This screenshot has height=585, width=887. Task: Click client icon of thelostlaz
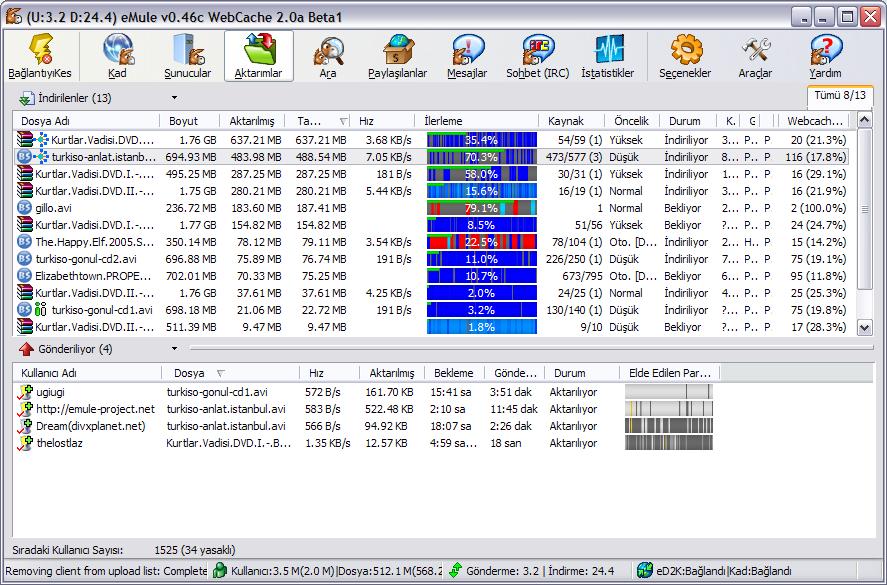pos(25,443)
